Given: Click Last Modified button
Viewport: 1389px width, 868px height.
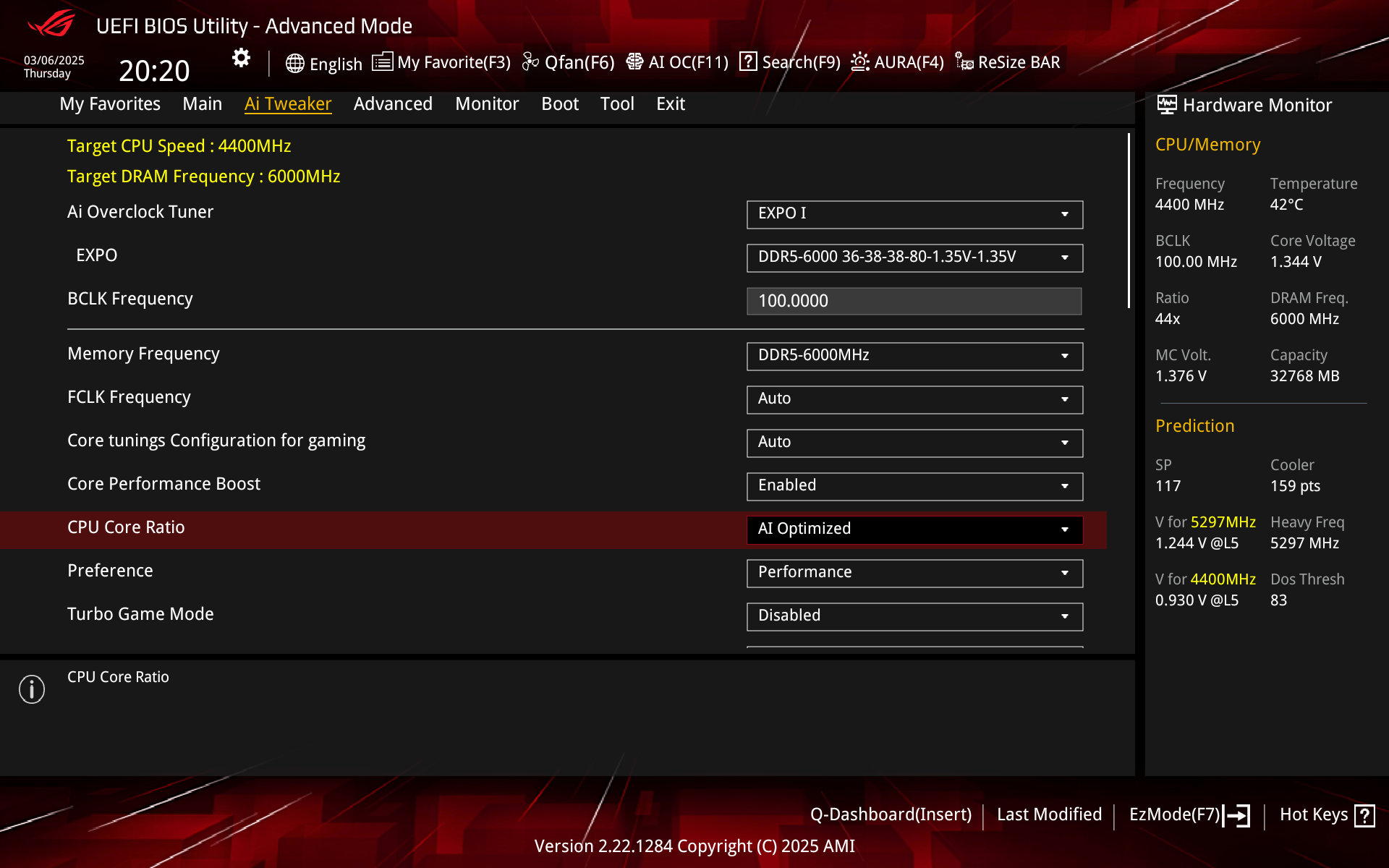Looking at the screenshot, I should coord(1049,814).
